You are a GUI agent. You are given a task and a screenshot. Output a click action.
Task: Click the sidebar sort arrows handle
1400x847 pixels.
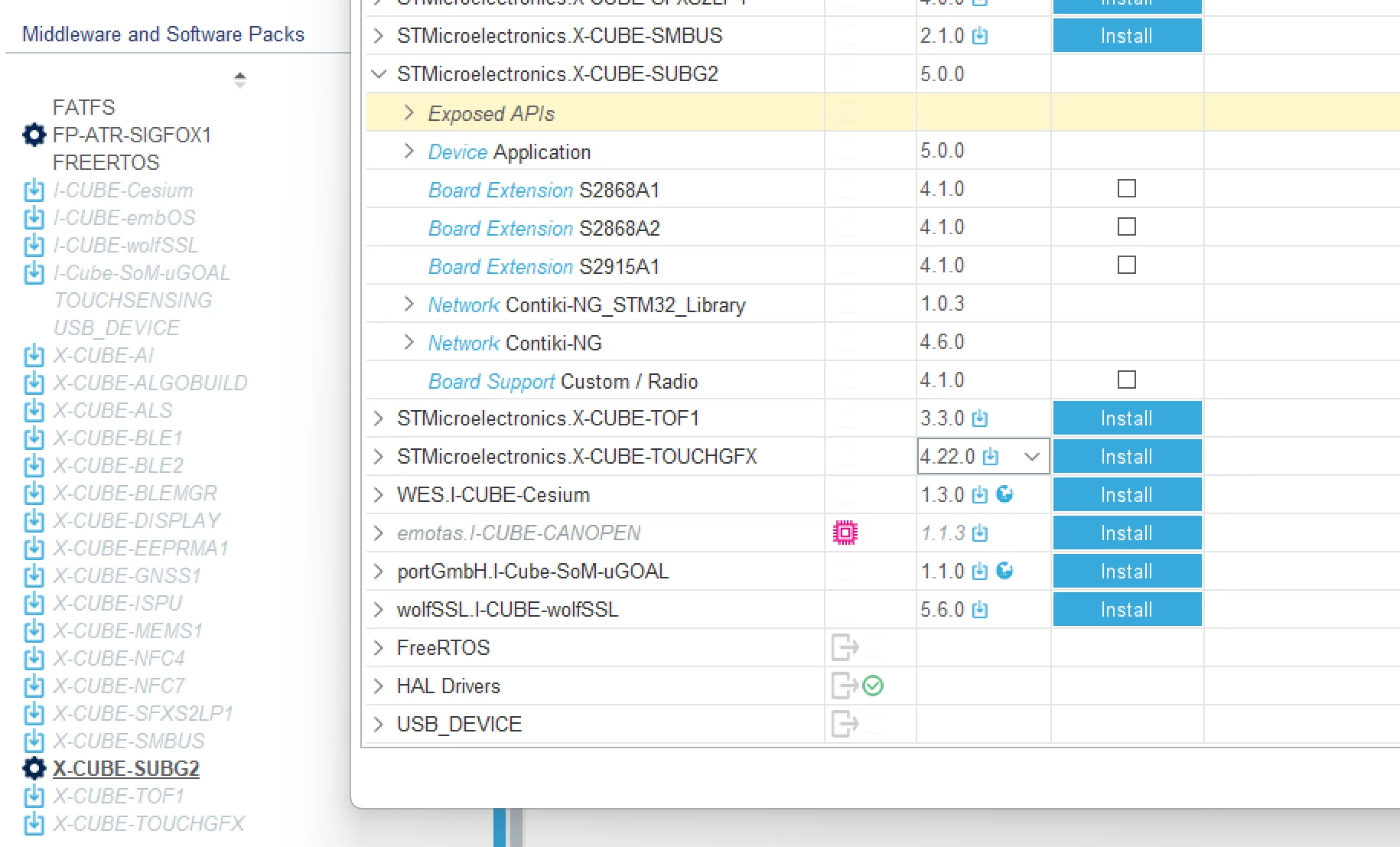[x=239, y=80]
